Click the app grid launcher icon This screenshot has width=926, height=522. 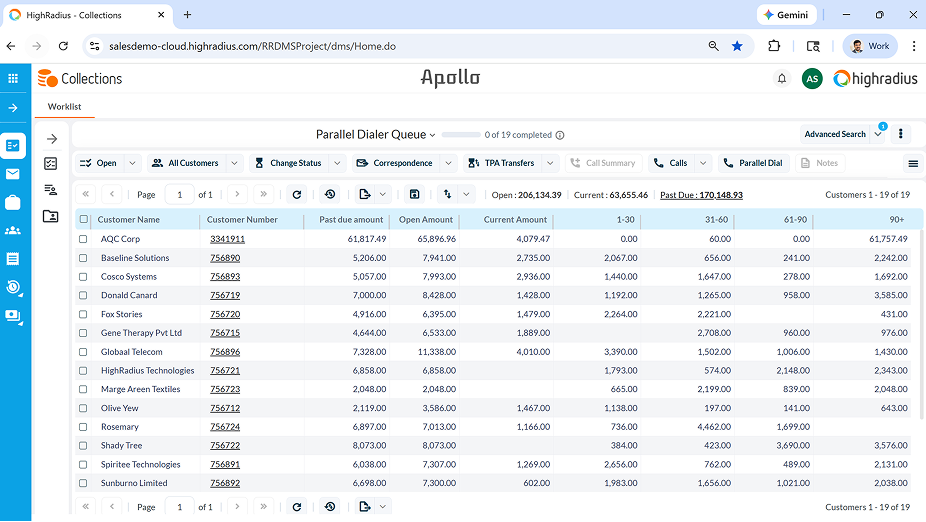tap(13, 79)
